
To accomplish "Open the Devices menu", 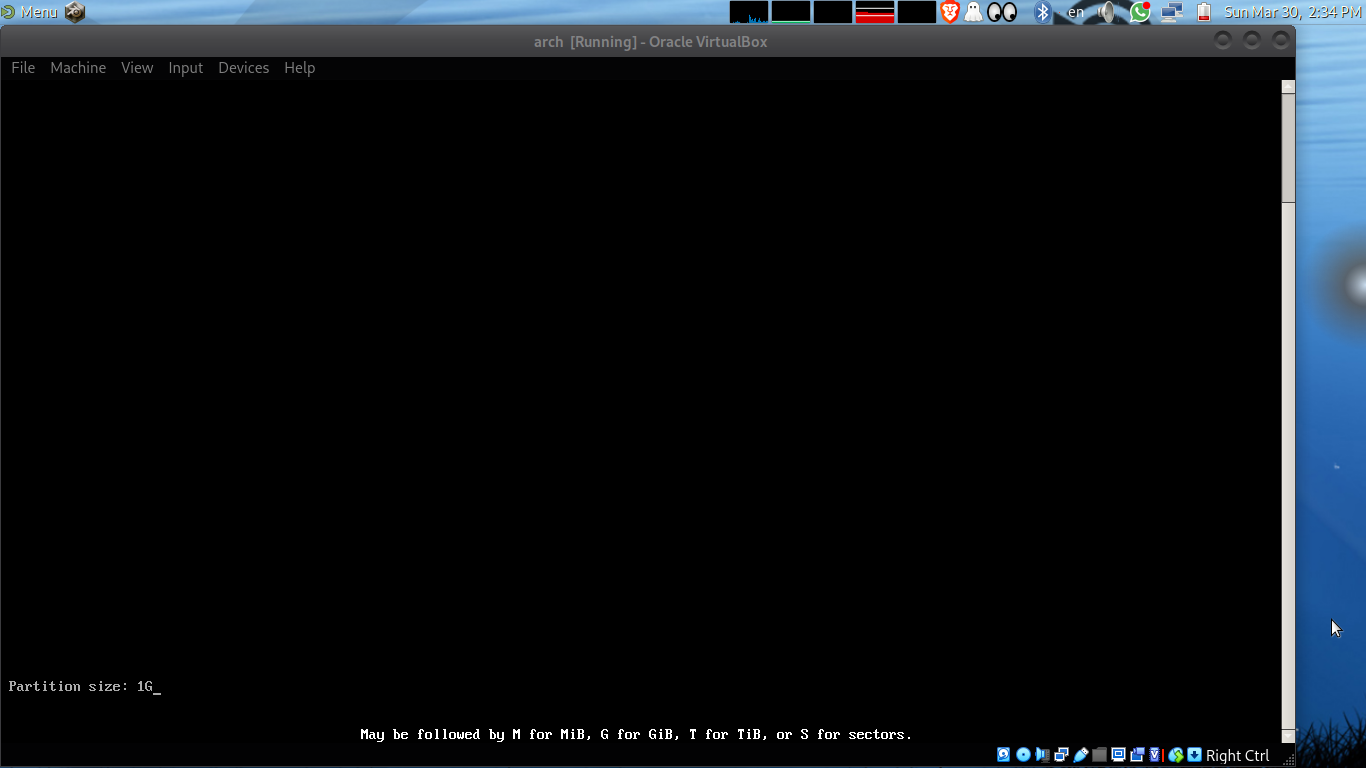I will [244, 68].
